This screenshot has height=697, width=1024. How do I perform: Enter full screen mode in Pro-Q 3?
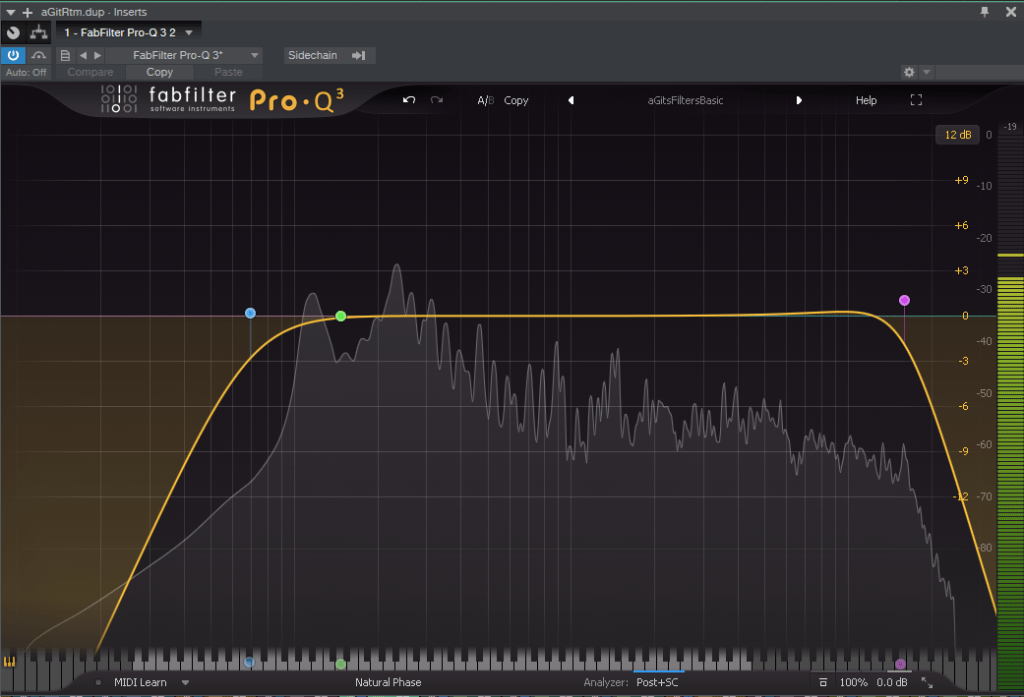pyautogui.click(x=916, y=100)
